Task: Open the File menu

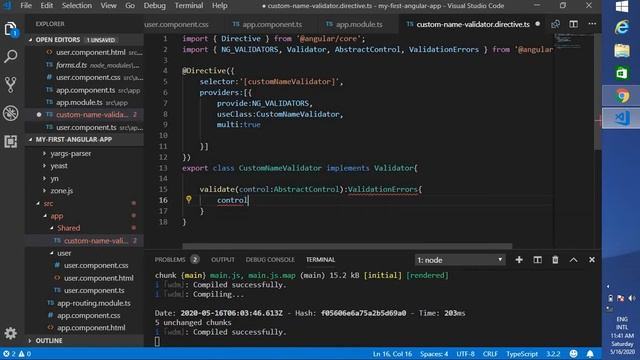Action: 26,6
